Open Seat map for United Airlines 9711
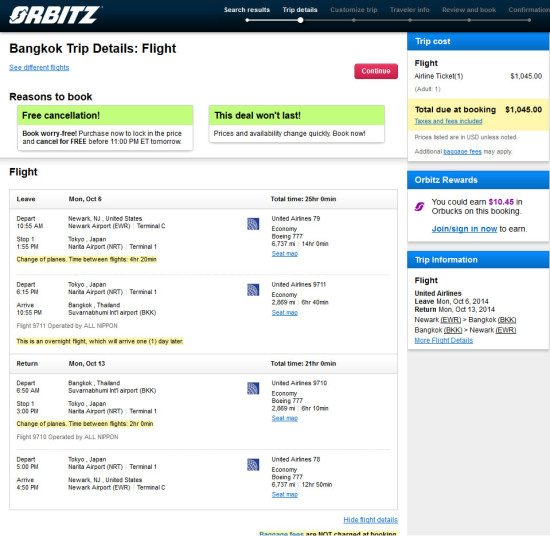The width and height of the screenshot is (550, 536). point(284,313)
